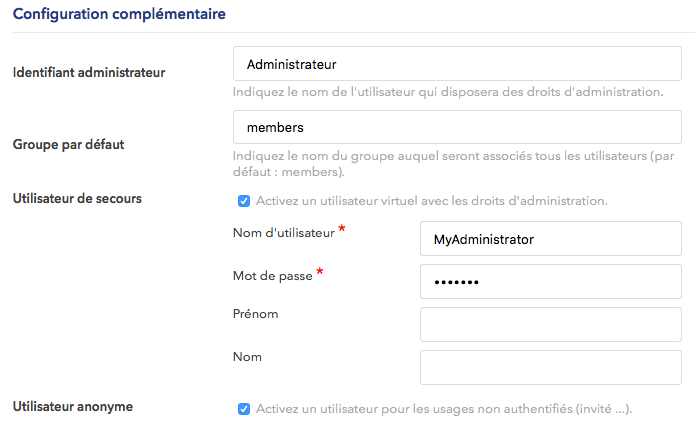Viewport: 695px width, 423px height.
Task: Click the red asterisk beside Mot de passe
Action: pos(320,273)
